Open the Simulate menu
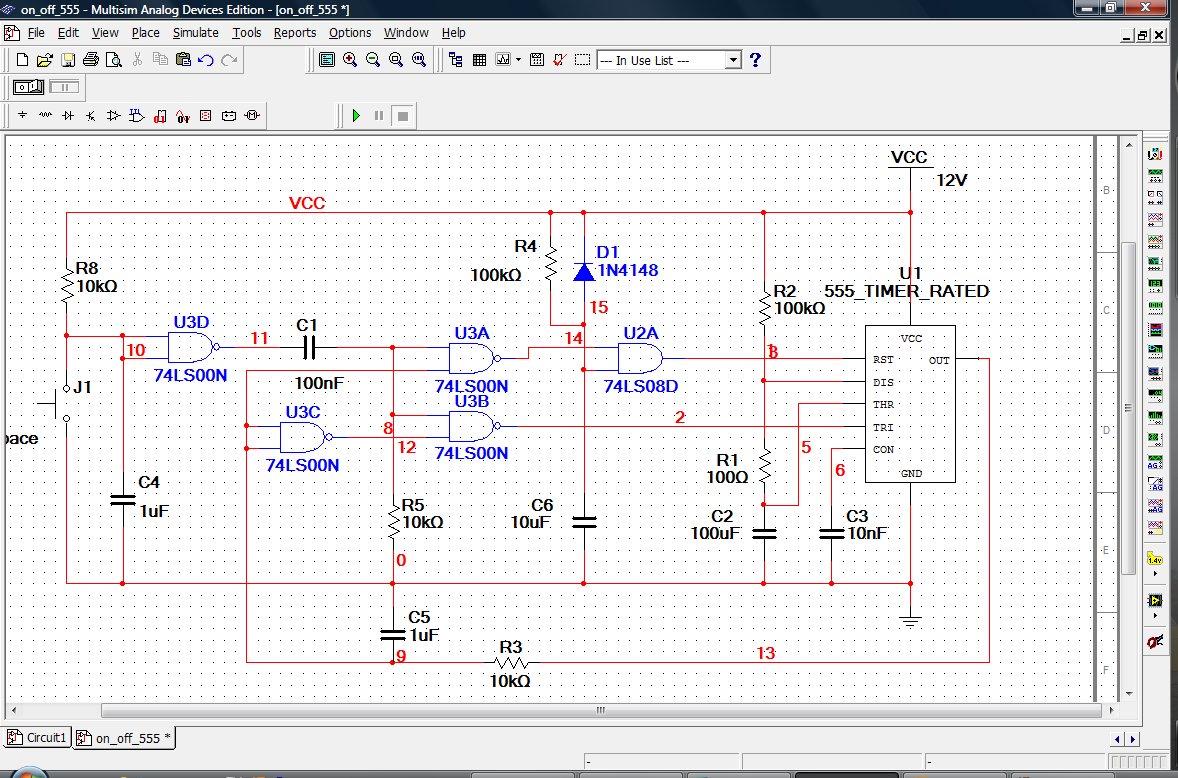1178x778 pixels. (x=195, y=32)
